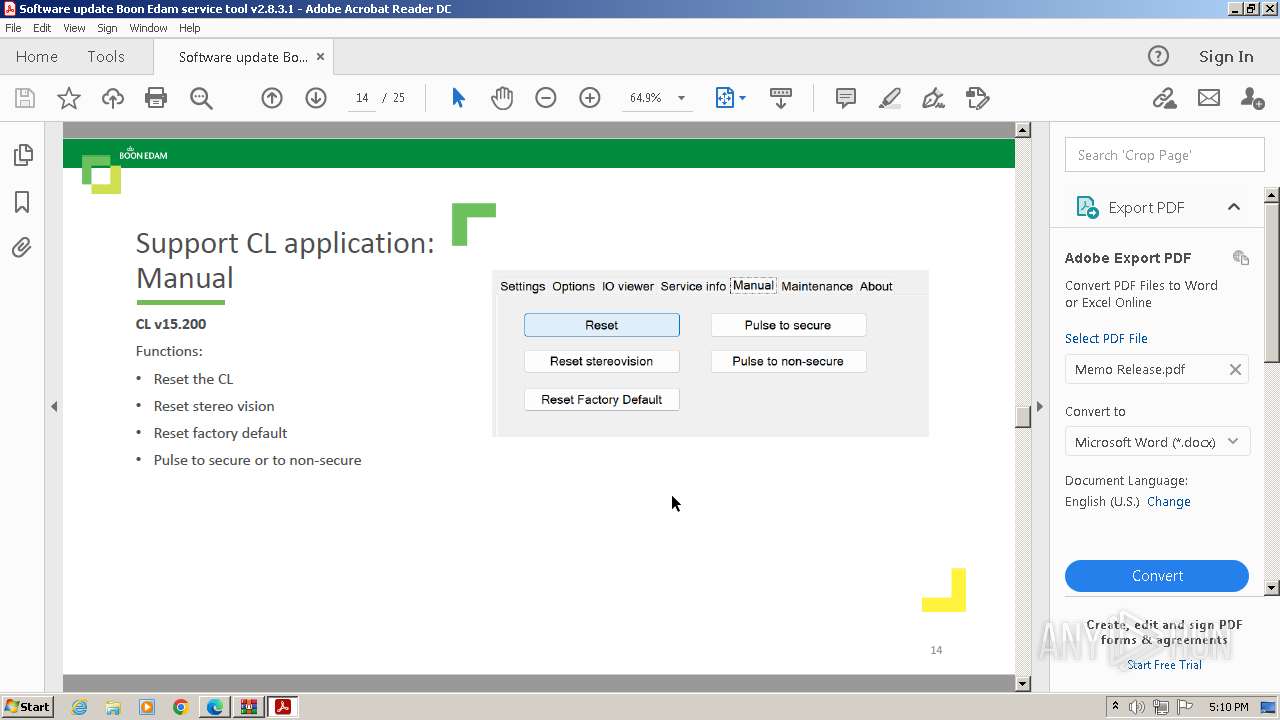The image size is (1280, 720).
Task: Open the Attachments paperclip panel
Action: (x=22, y=248)
